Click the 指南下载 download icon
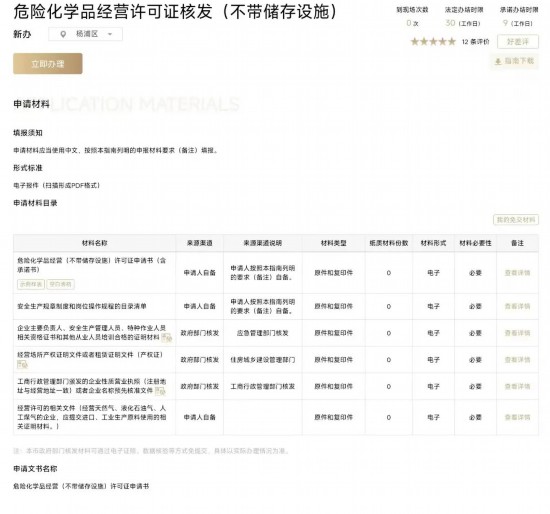This screenshot has height=514, width=550. coord(497,62)
